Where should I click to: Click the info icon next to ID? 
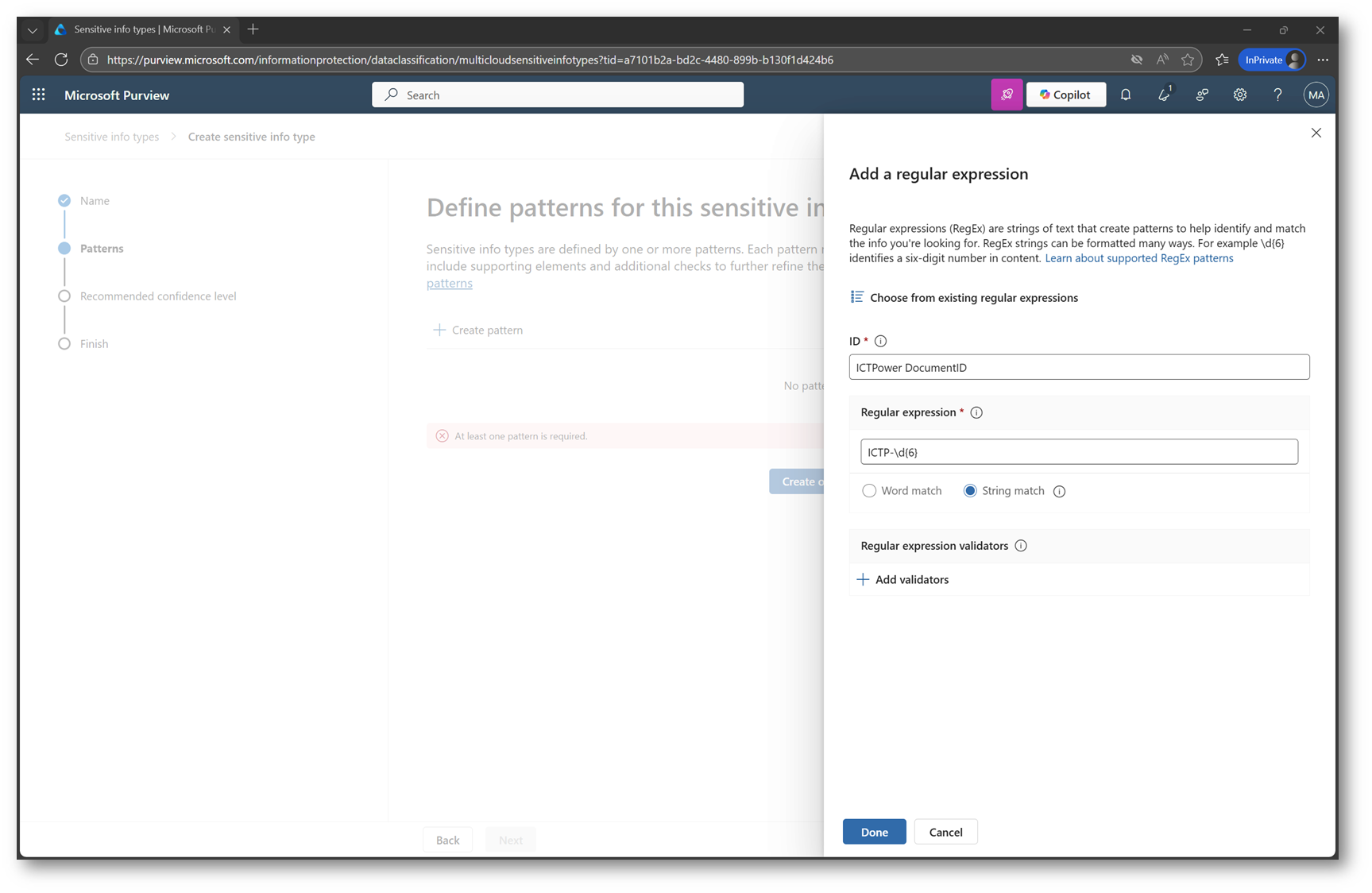(x=880, y=341)
